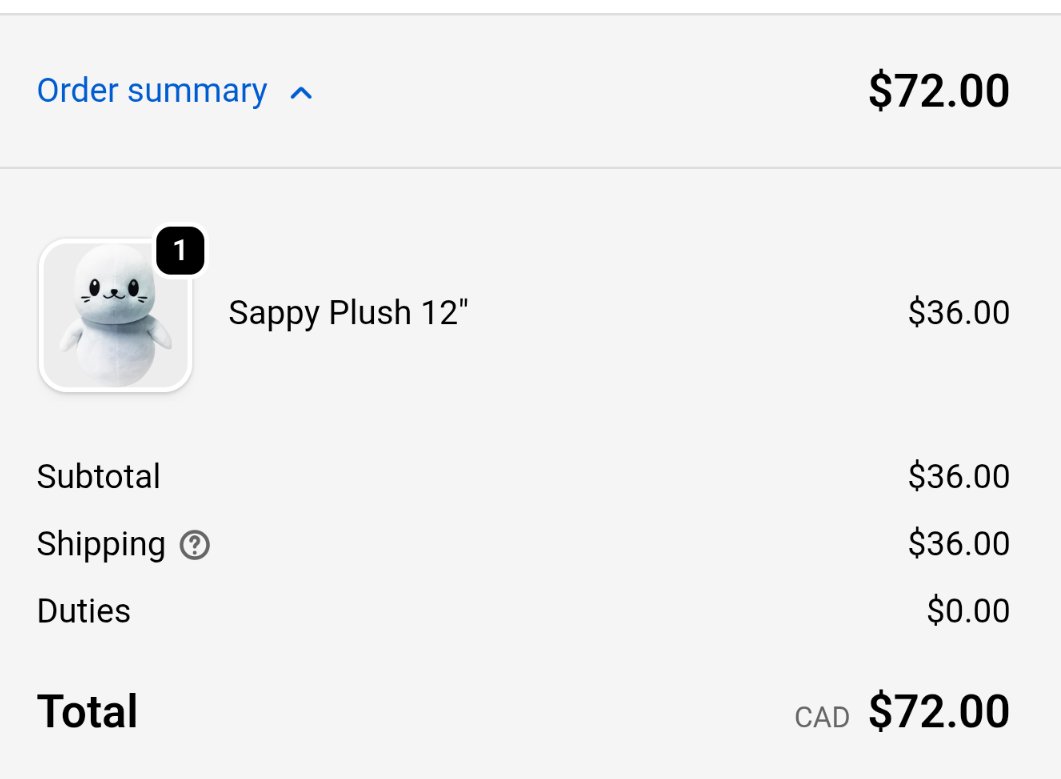This screenshot has height=779, width=1061.
Task: Click the final total $72.00 next to CAD
Action: click(938, 712)
